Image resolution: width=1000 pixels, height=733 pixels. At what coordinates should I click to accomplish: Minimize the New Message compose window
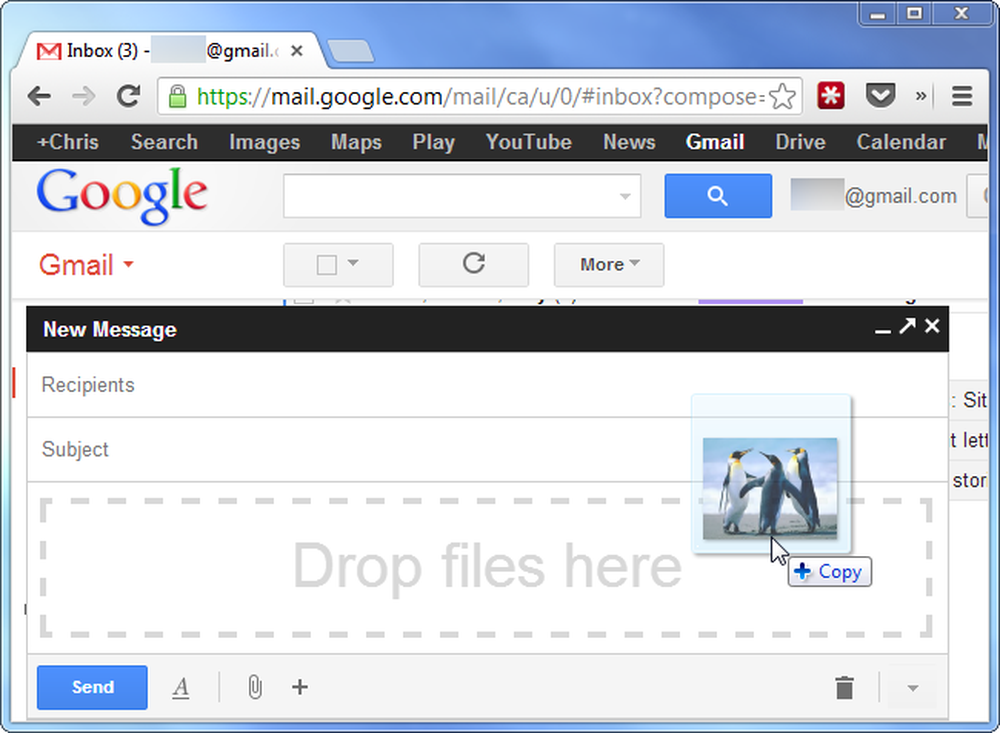(x=883, y=329)
